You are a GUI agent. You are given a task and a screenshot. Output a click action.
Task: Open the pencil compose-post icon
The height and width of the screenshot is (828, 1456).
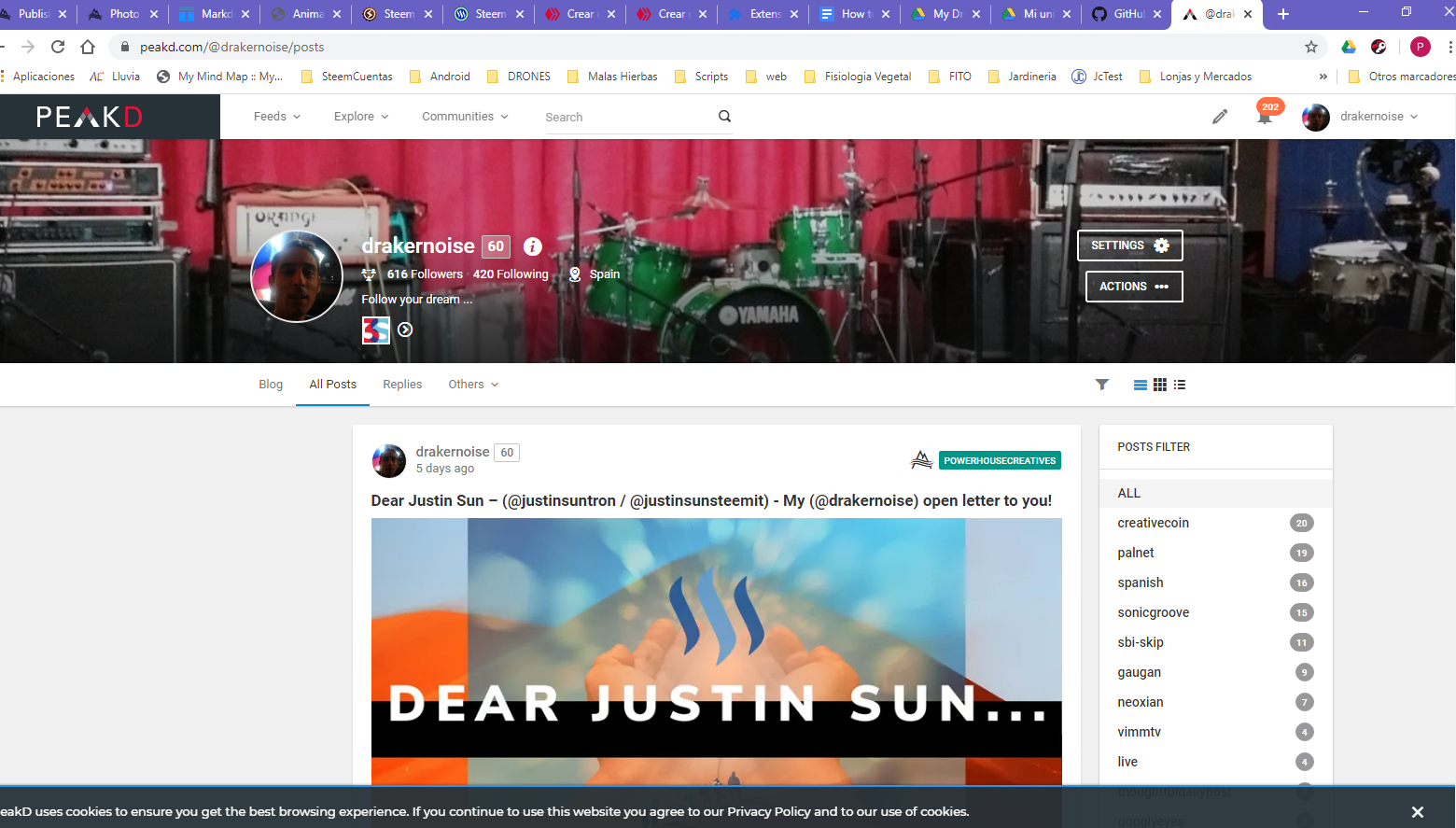[x=1220, y=117]
